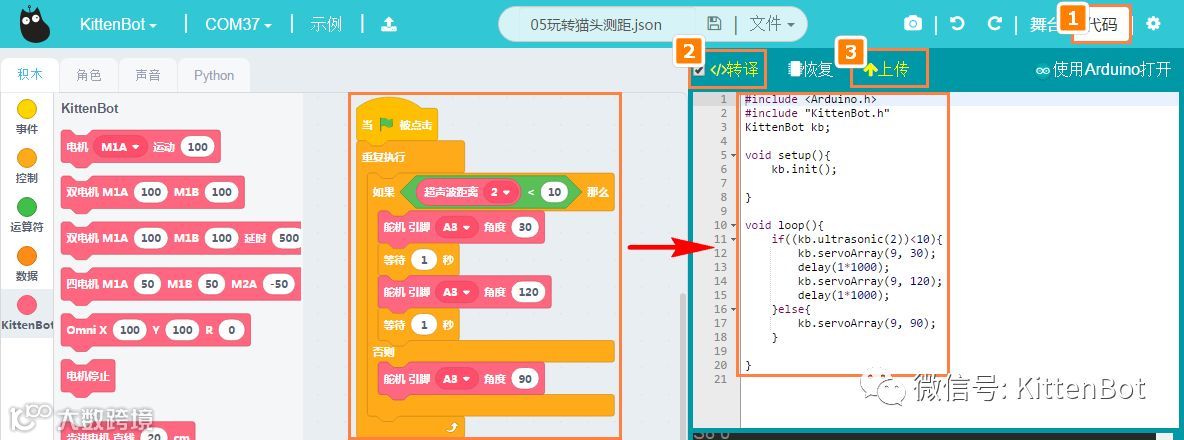The image size is (1184, 440).
Task: Select the 控制 control category
Action: 27,167
